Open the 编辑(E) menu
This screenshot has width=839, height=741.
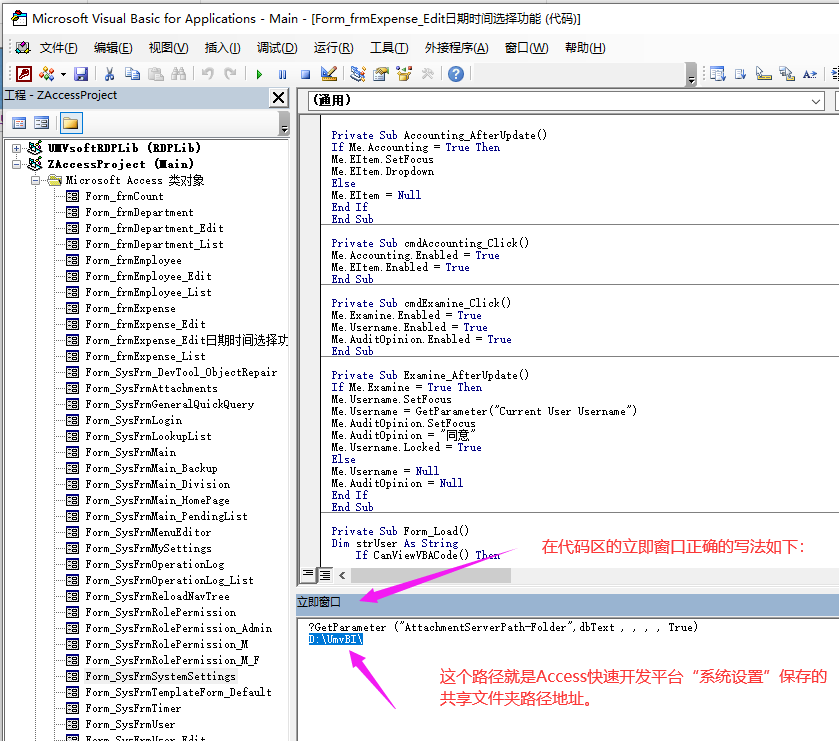click(x=113, y=48)
